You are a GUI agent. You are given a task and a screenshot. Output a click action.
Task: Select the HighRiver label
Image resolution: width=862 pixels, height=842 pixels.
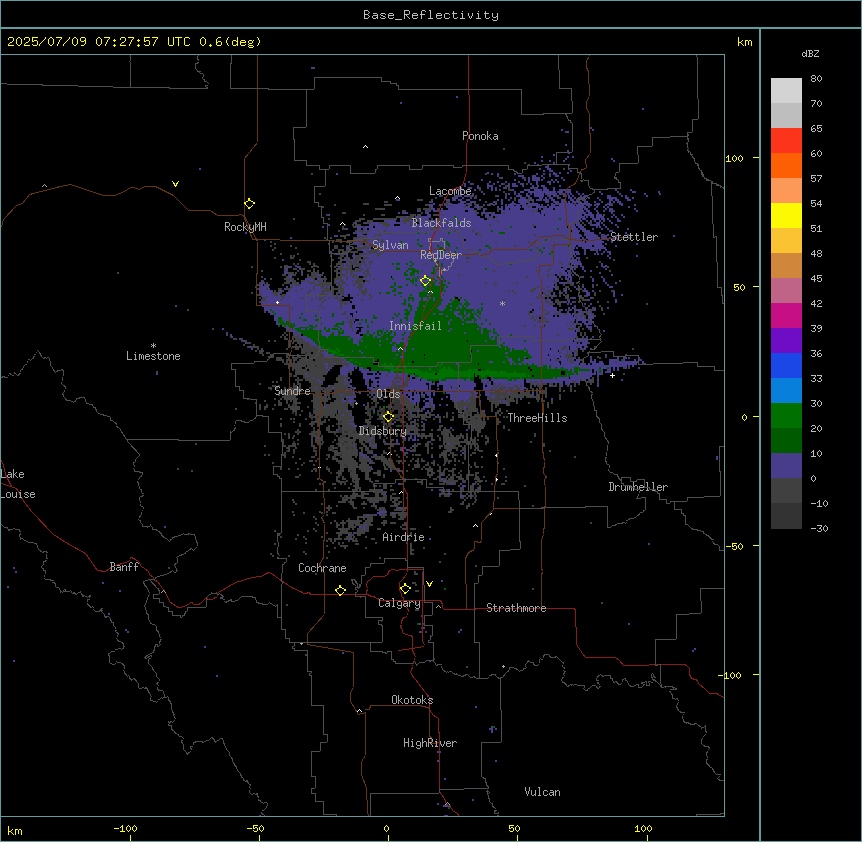tap(430, 743)
